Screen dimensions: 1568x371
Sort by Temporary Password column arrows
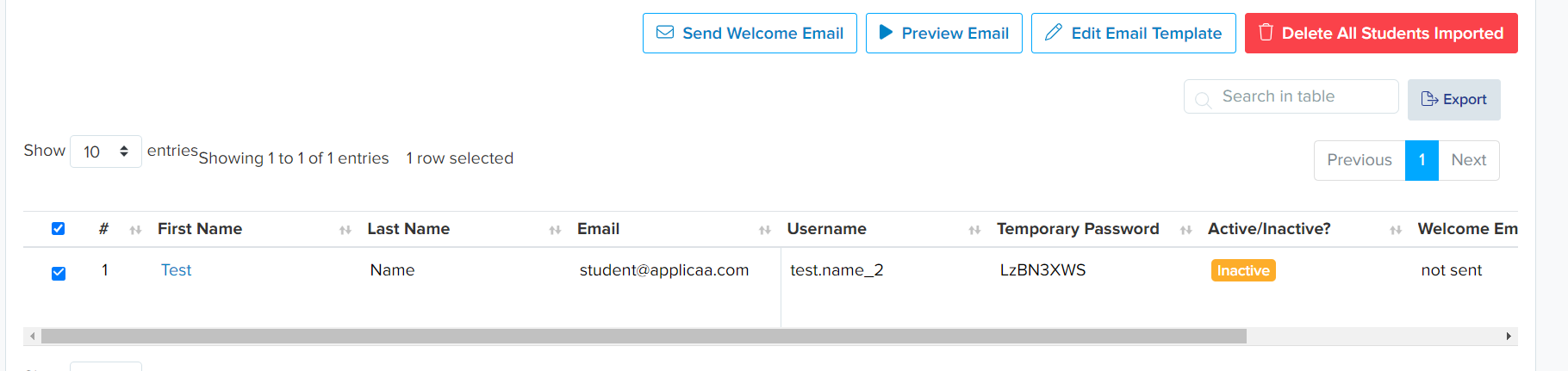[x=1185, y=230]
